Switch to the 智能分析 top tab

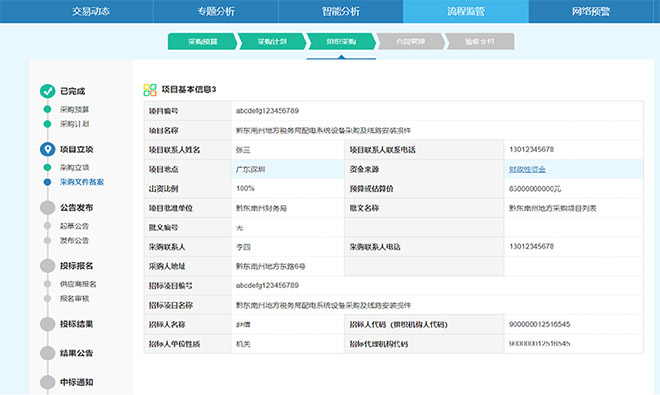point(341,11)
